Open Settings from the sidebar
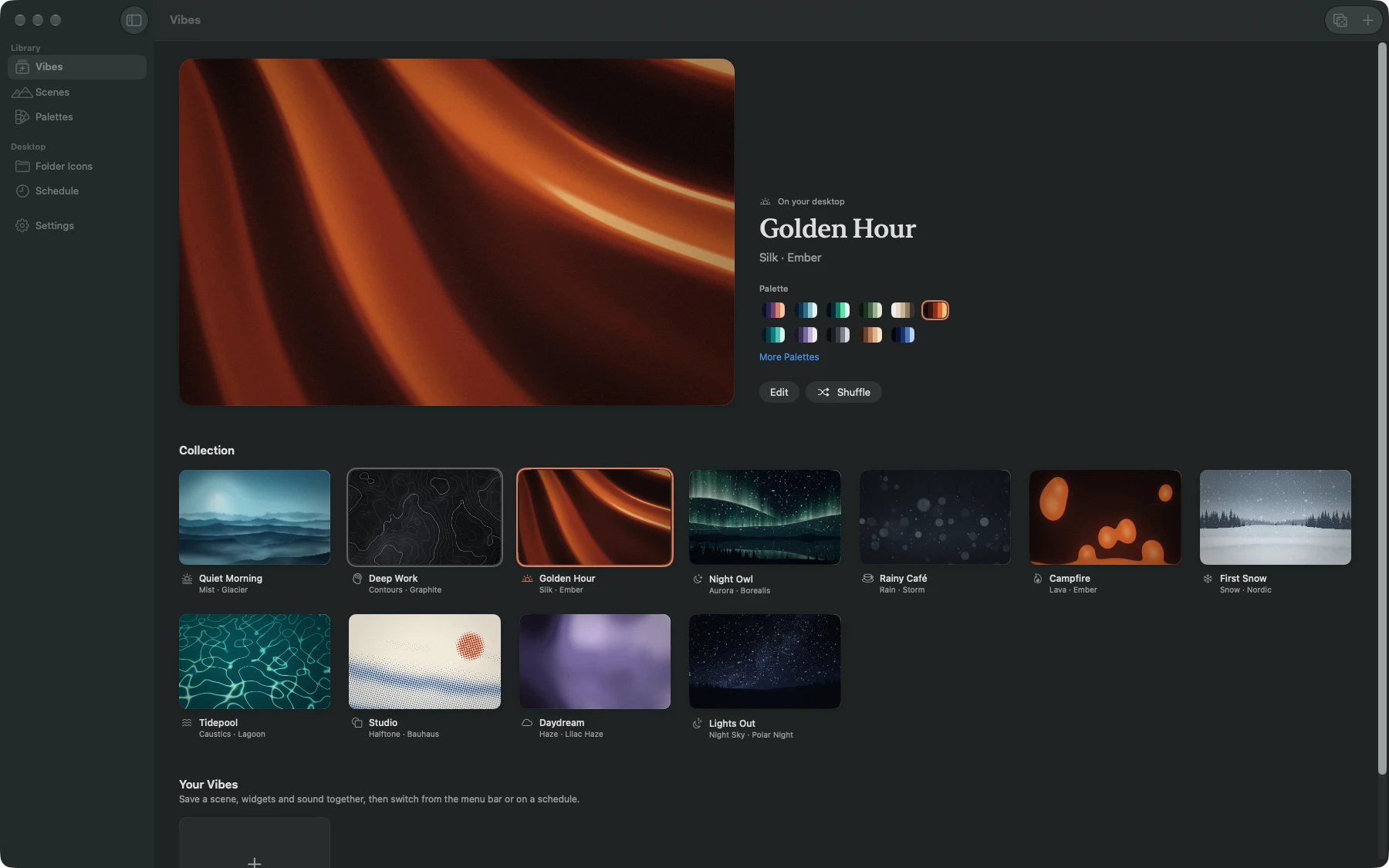The height and width of the screenshot is (868, 1389). 77,225
